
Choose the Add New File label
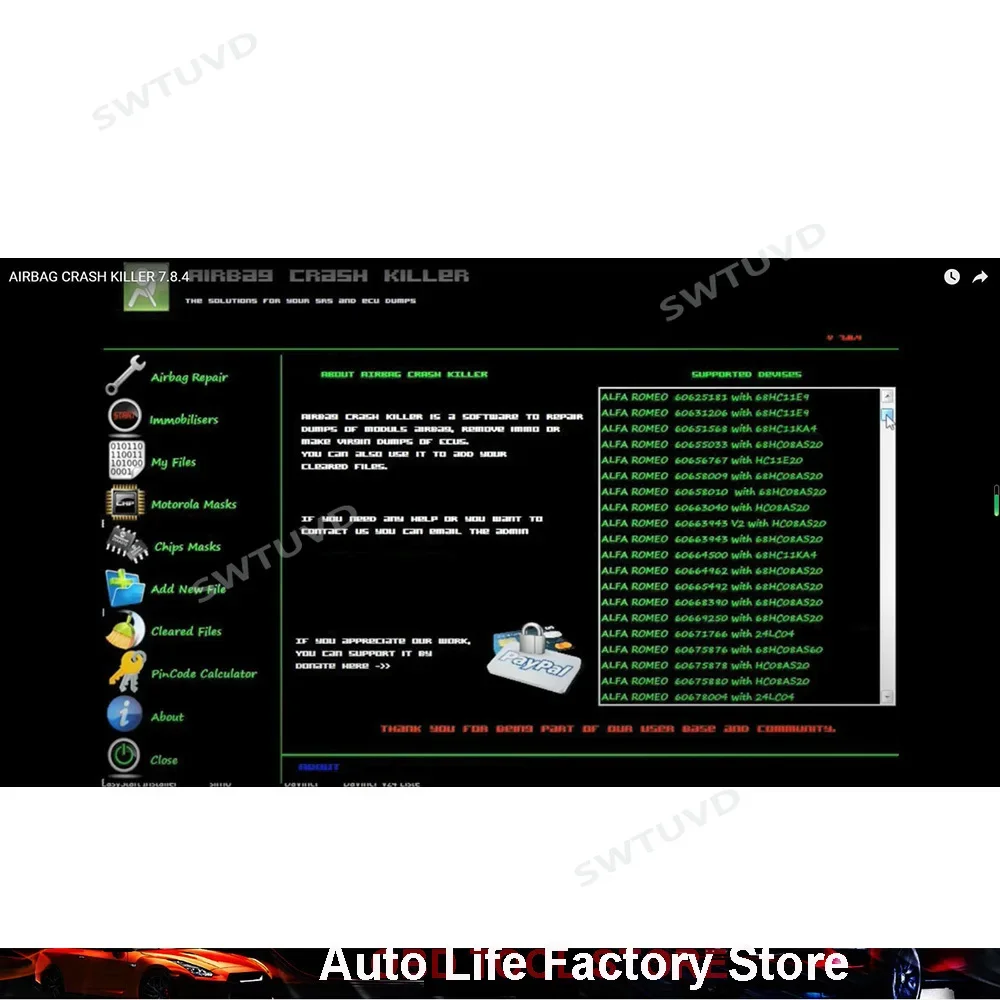pos(188,589)
